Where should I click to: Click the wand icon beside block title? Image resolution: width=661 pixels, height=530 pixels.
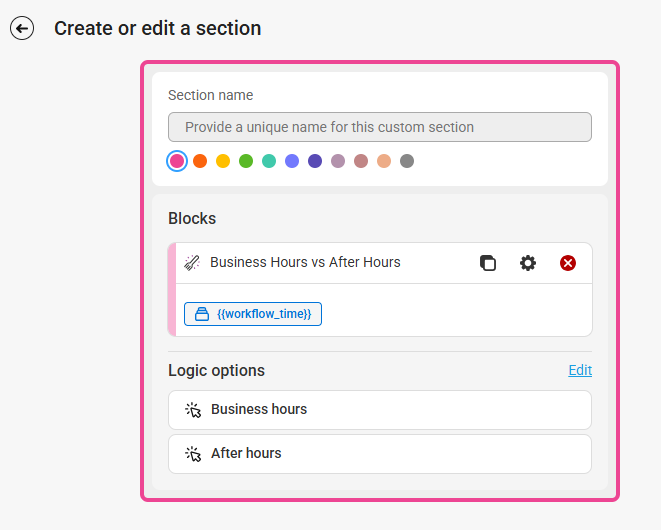point(193,263)
